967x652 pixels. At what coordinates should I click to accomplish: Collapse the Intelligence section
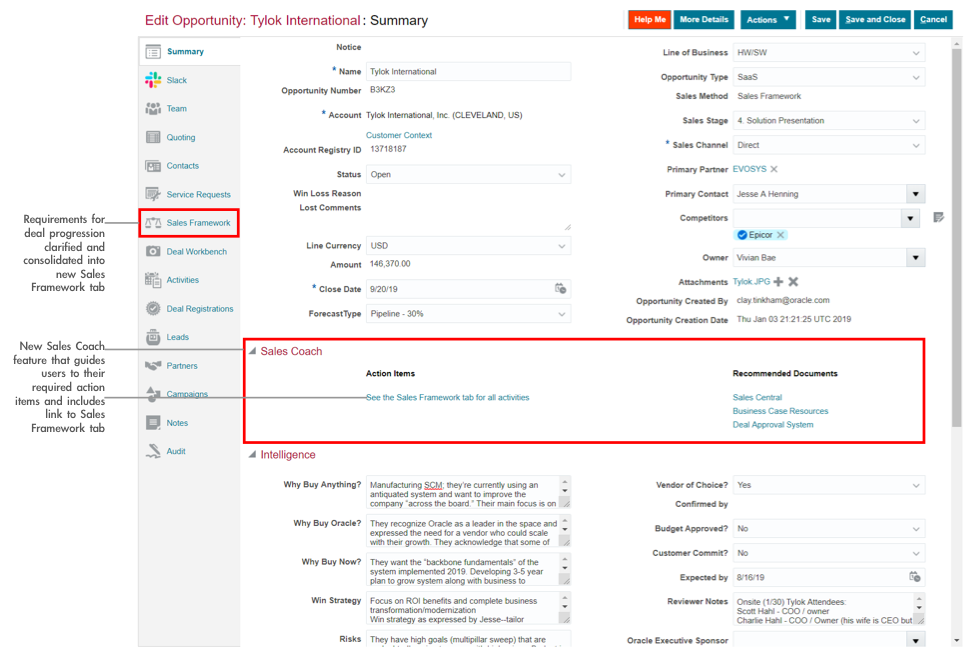252,455
